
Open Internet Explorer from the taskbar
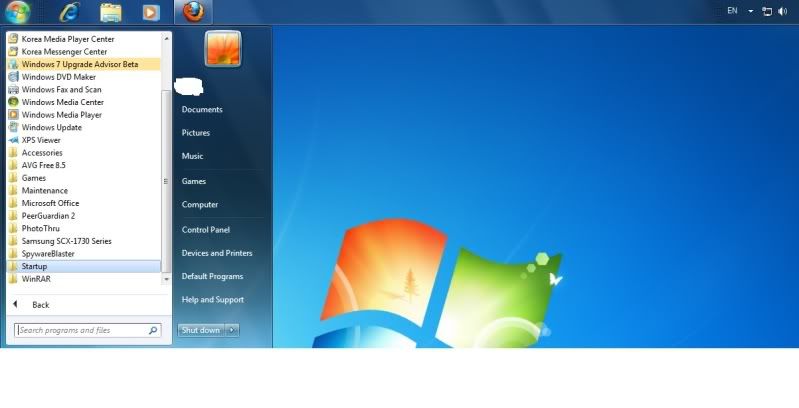click(x=69, y=12)
